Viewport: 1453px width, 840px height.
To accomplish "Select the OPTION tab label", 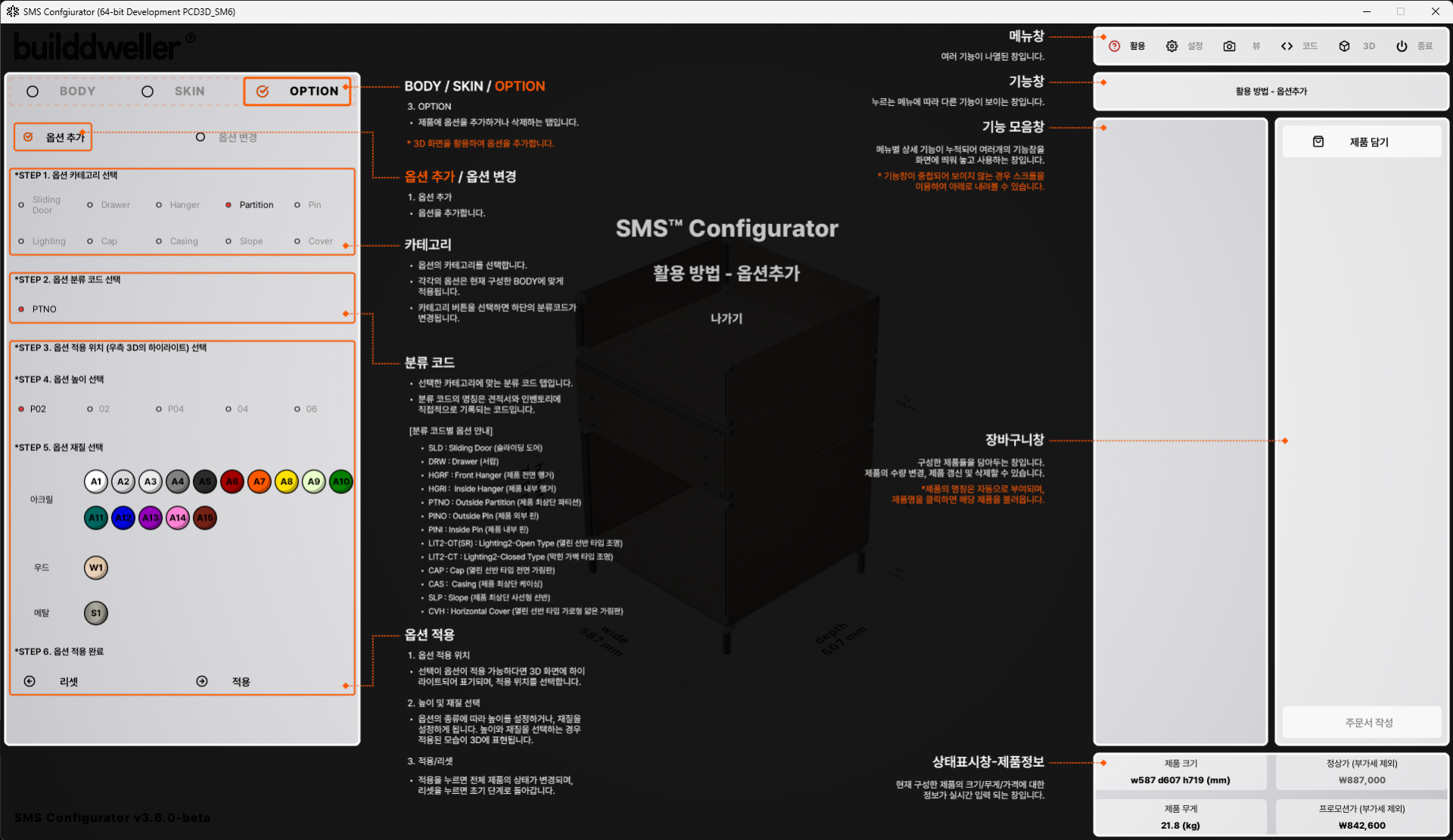I will (314, 91).
